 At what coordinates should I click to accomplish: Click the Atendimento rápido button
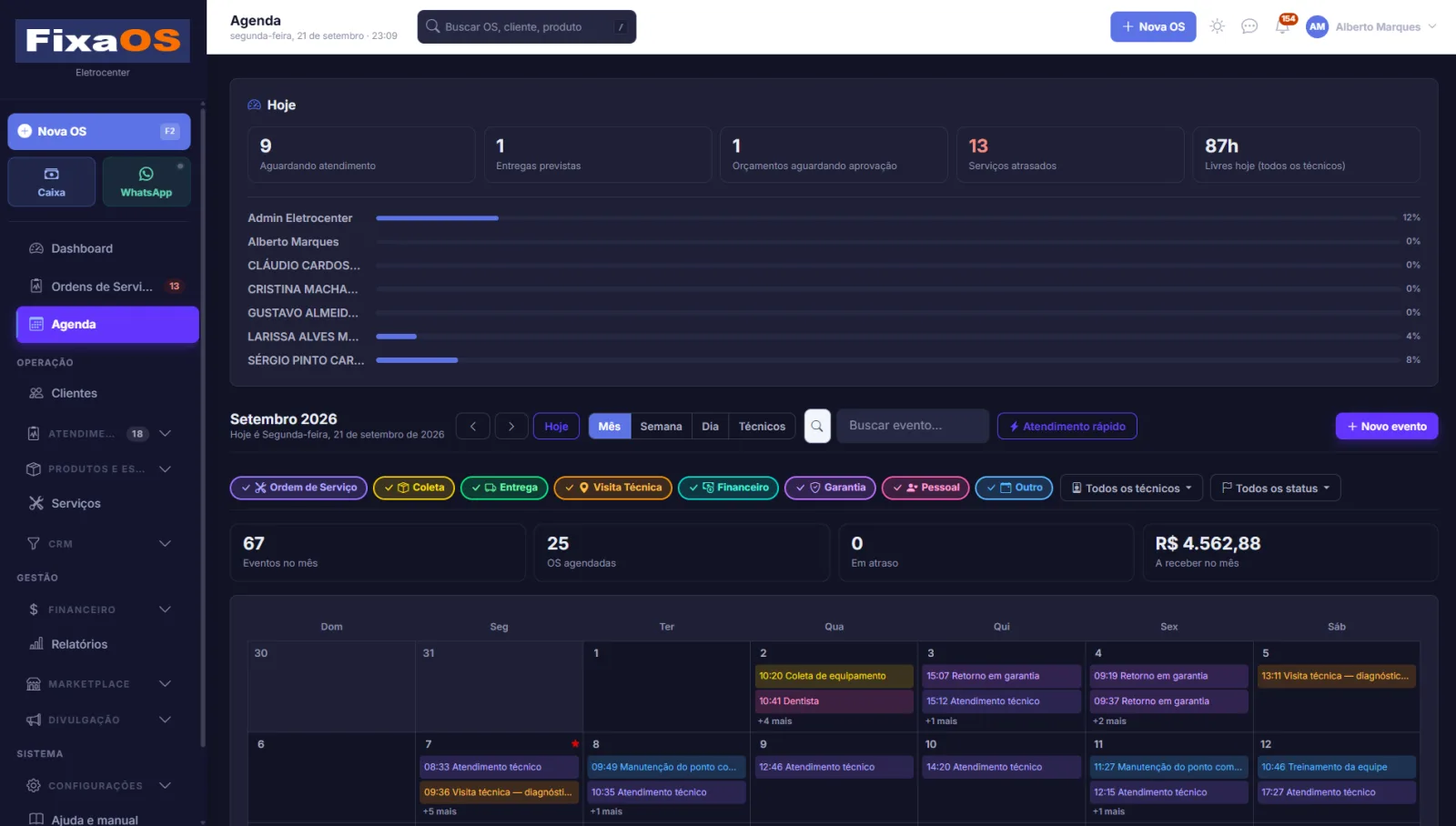(x=1067, y=427)
